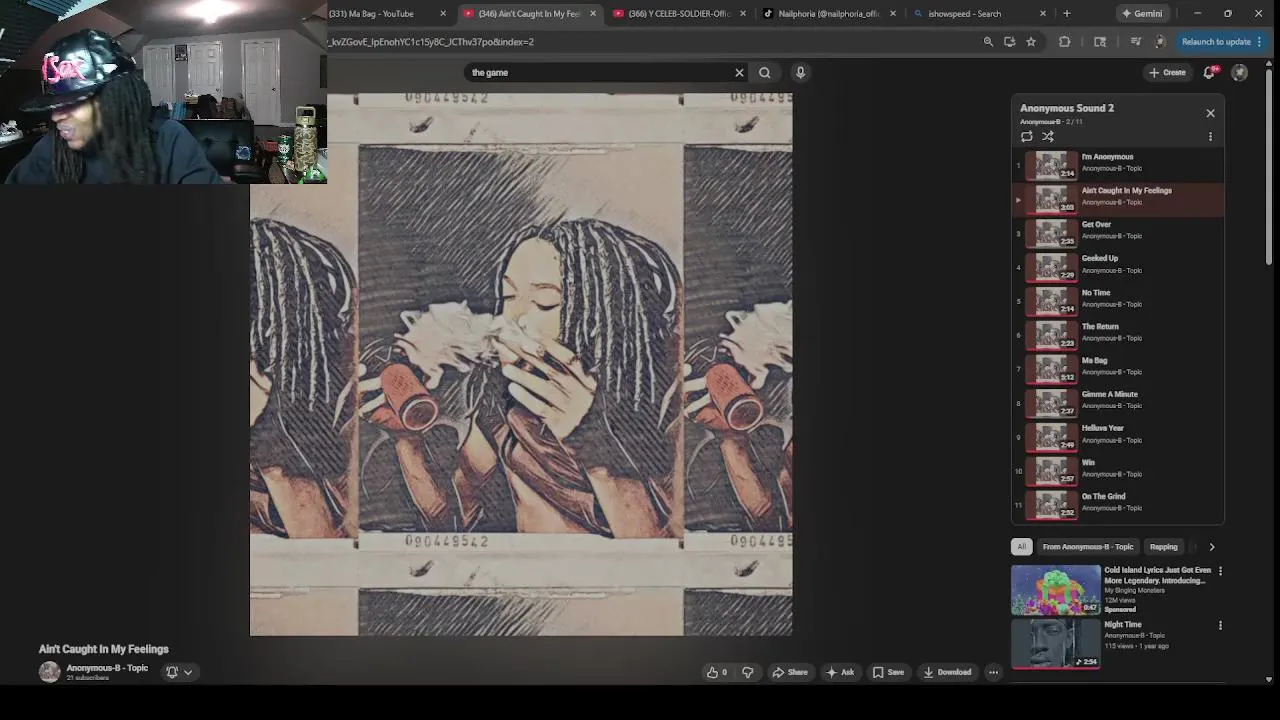Toggle shuffle for the Anonymous Sound 2 playlist
This screenshot has width=1280, height=720.
1048,137
